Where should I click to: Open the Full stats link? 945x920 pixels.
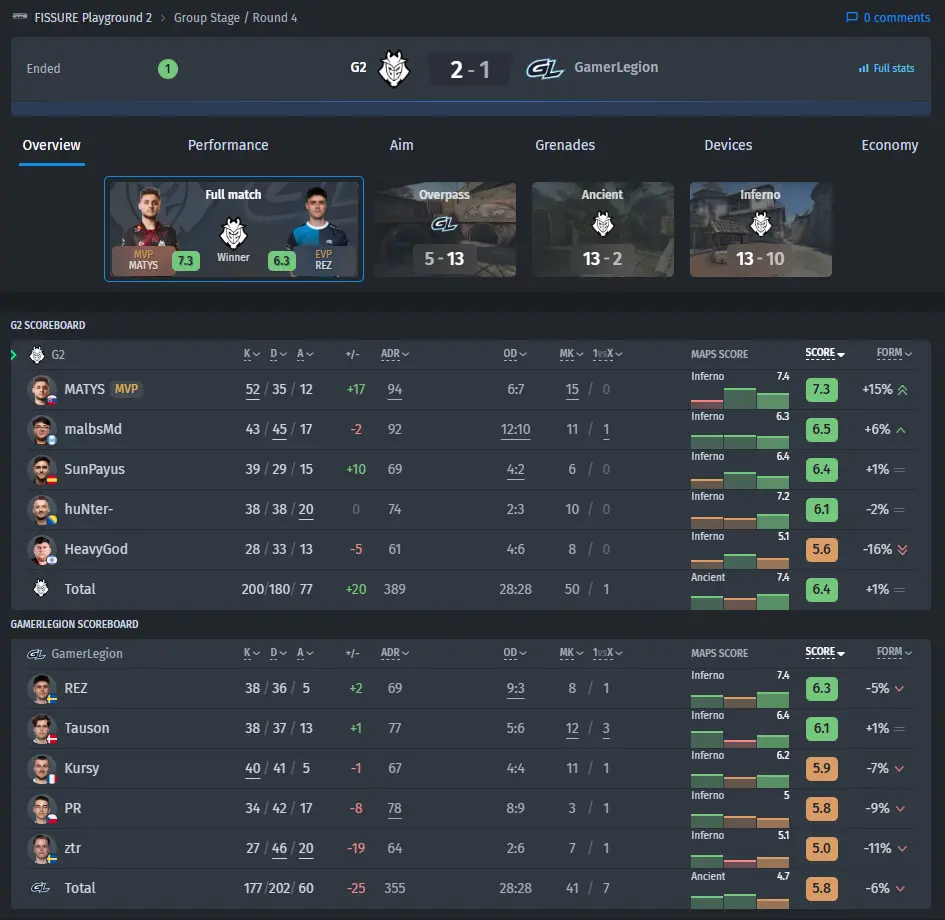[886, 68]
